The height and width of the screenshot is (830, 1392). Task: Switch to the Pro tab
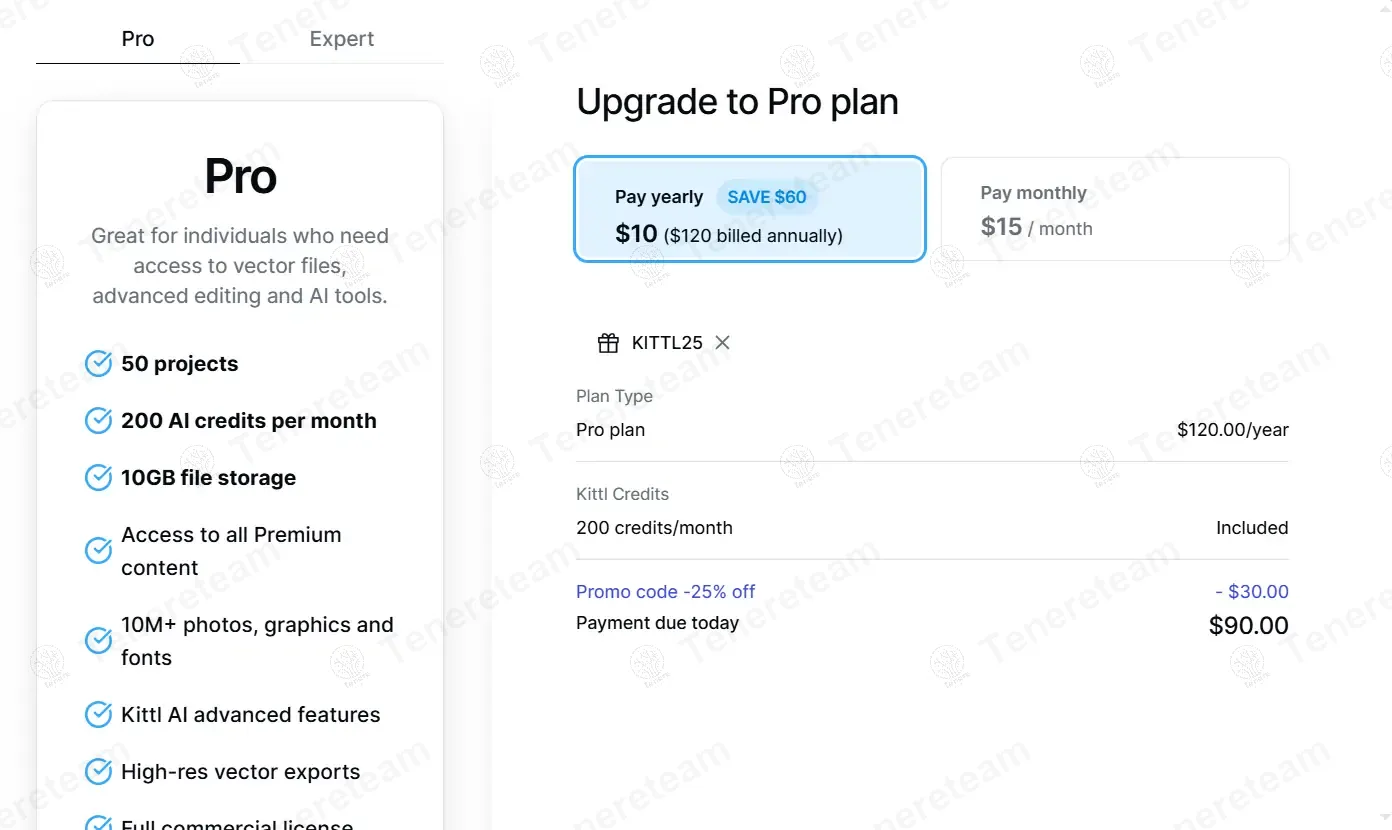(x=138, y=39)
